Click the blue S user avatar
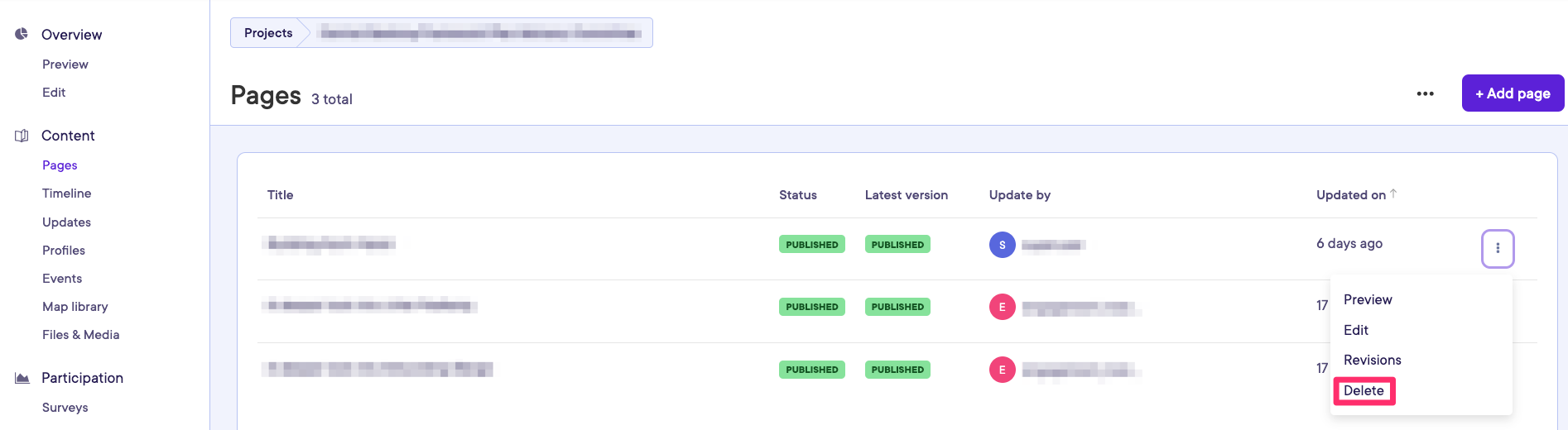Viewport: 1568px width, 430px height. [1002, 245]
